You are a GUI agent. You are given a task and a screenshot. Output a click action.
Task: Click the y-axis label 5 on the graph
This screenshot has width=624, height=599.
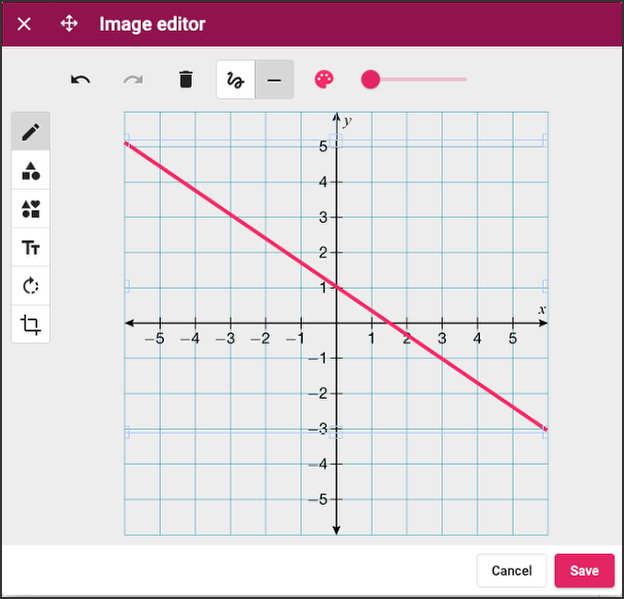pos(323,147)
